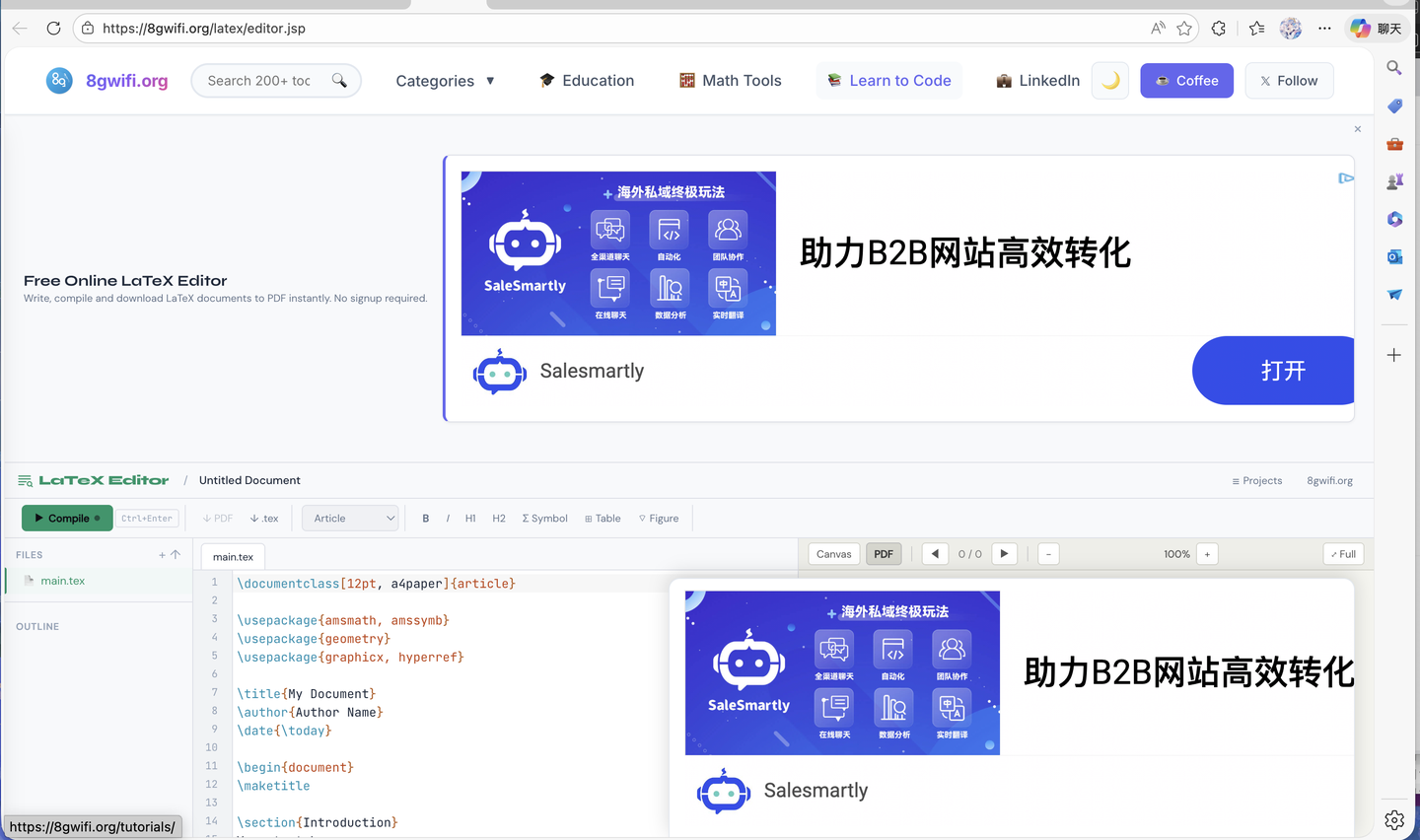Screen dimensions: 1420x840
Task: Select the main.tex editor tab
Action: pos(234,557)
